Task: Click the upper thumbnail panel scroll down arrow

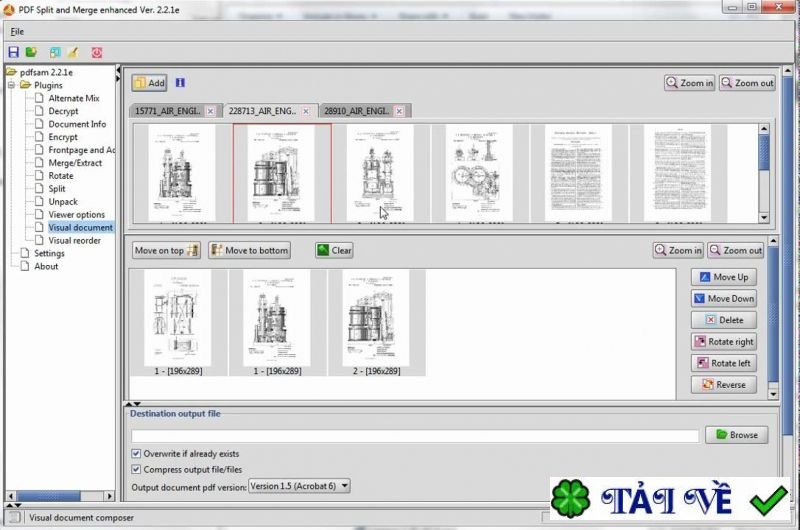Action: tap(764, 217)
